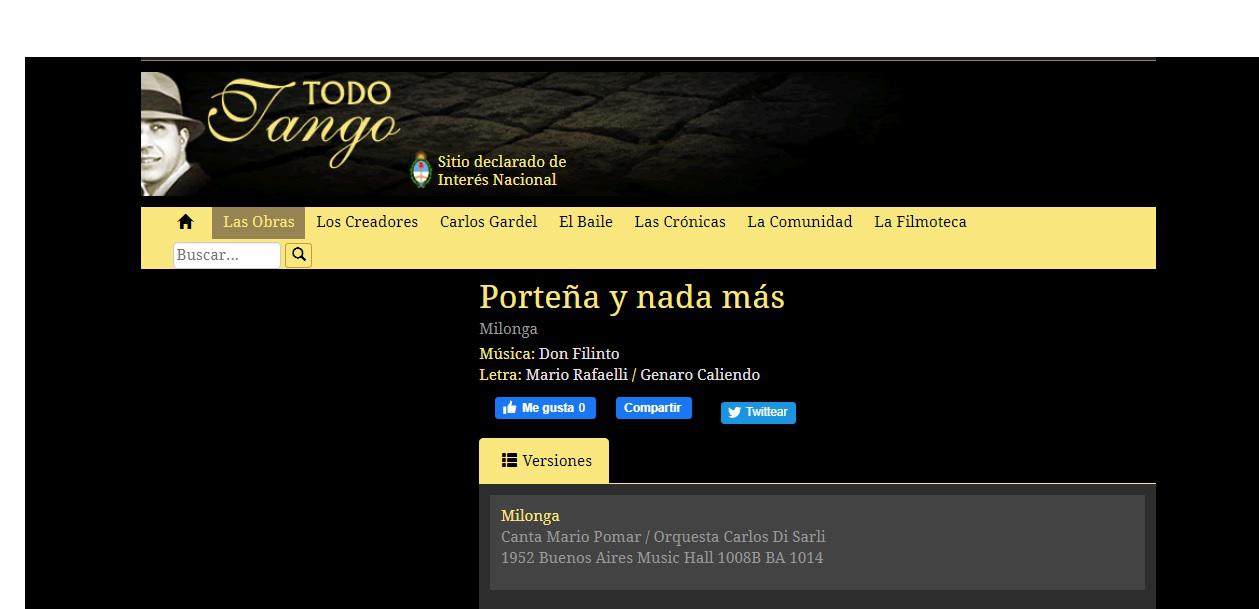Open the Las Crónicas menu
1259x609 pixels.
pyautogui.click(x=680, y=221)
